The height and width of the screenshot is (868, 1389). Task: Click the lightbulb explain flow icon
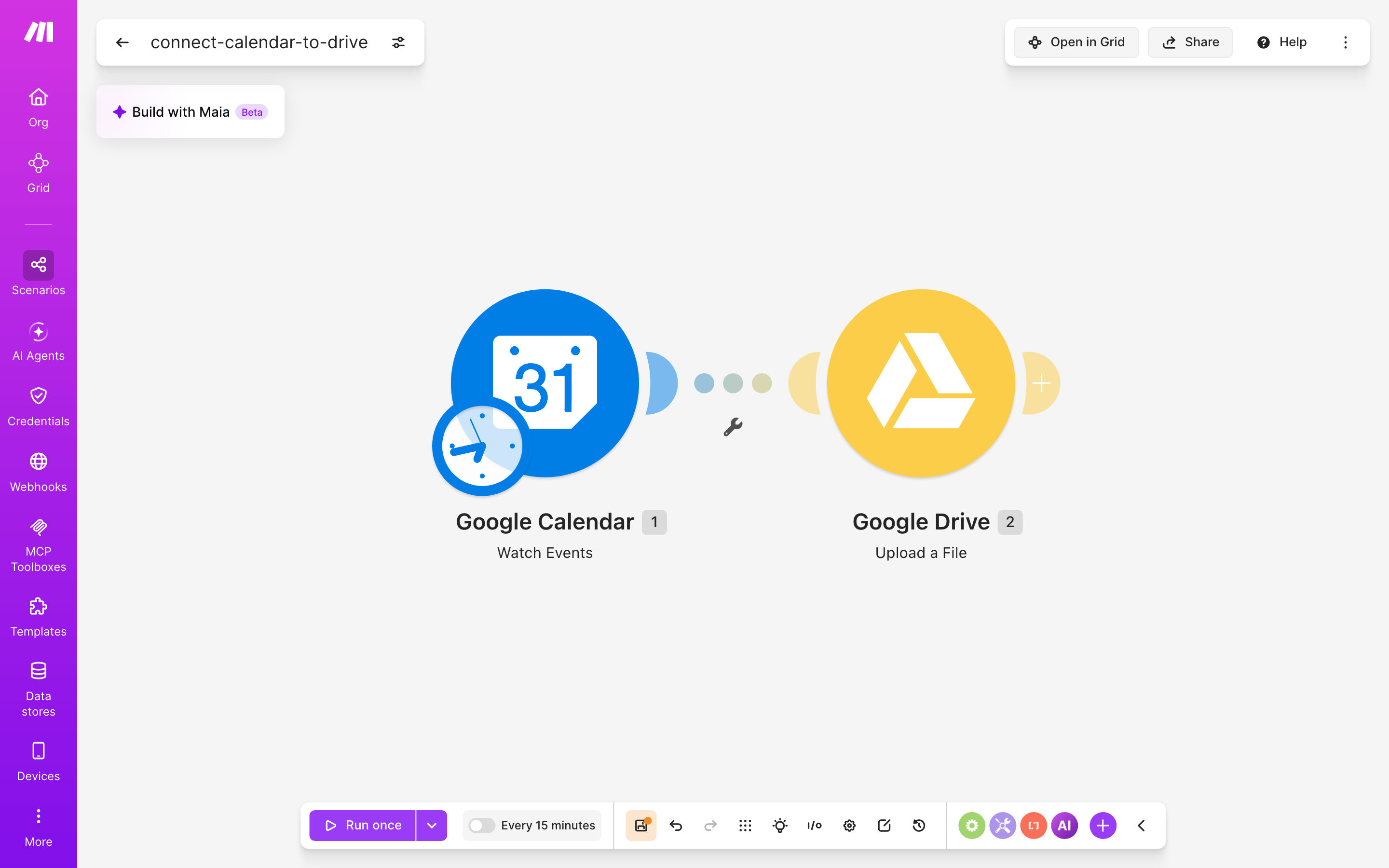pyautogui.click(x=780, y=826)
